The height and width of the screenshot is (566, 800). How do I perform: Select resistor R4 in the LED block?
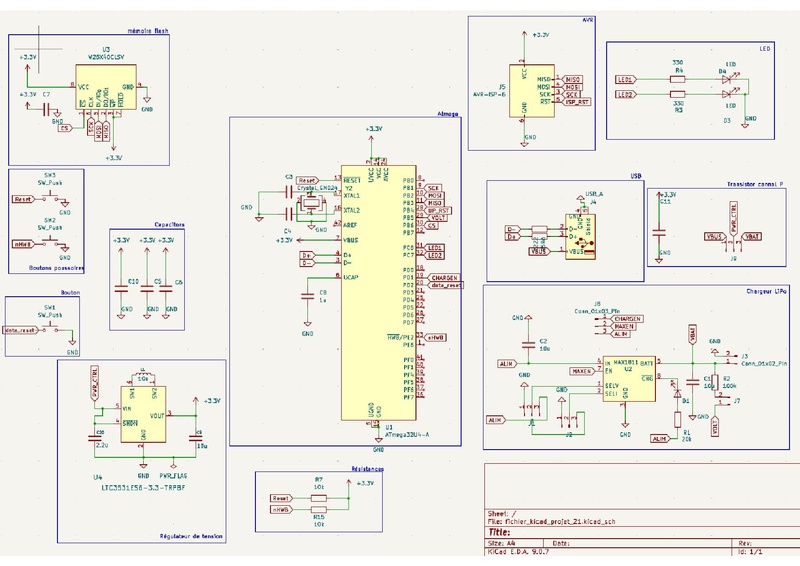[677, 79]
